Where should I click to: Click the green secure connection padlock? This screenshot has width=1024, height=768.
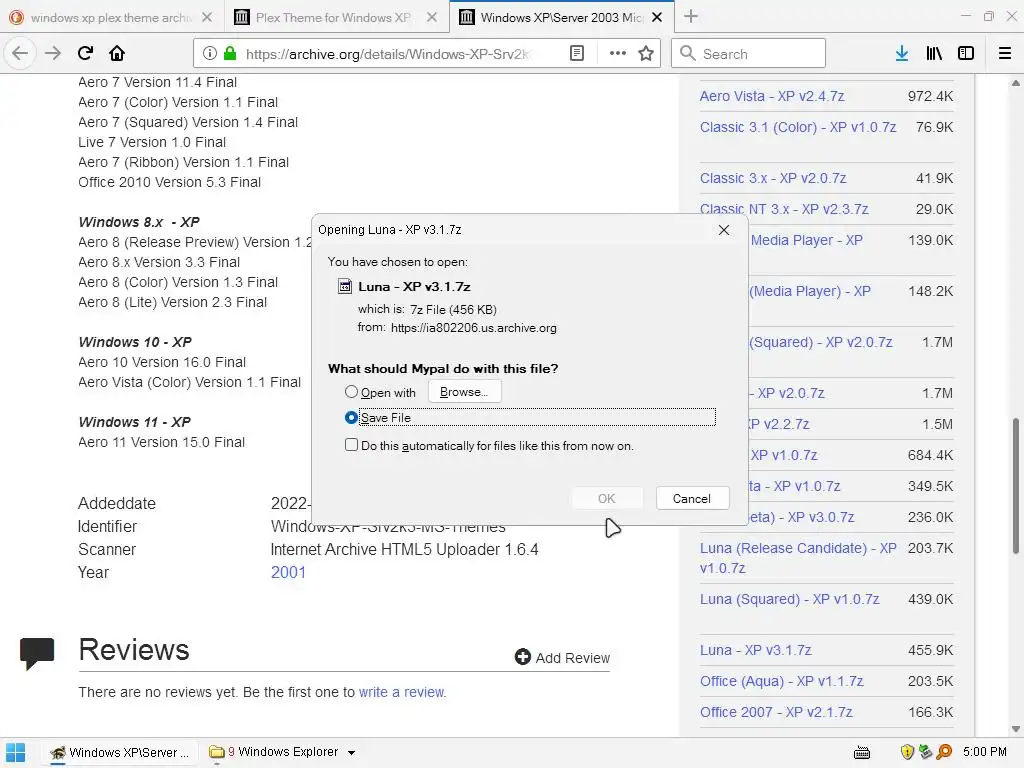point(230,54)
